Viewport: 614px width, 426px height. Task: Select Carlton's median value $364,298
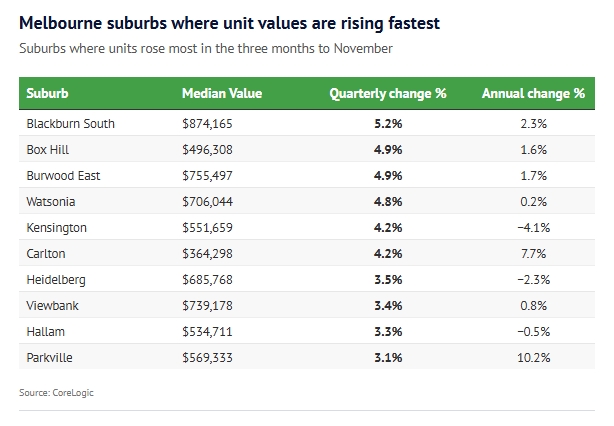210,253
